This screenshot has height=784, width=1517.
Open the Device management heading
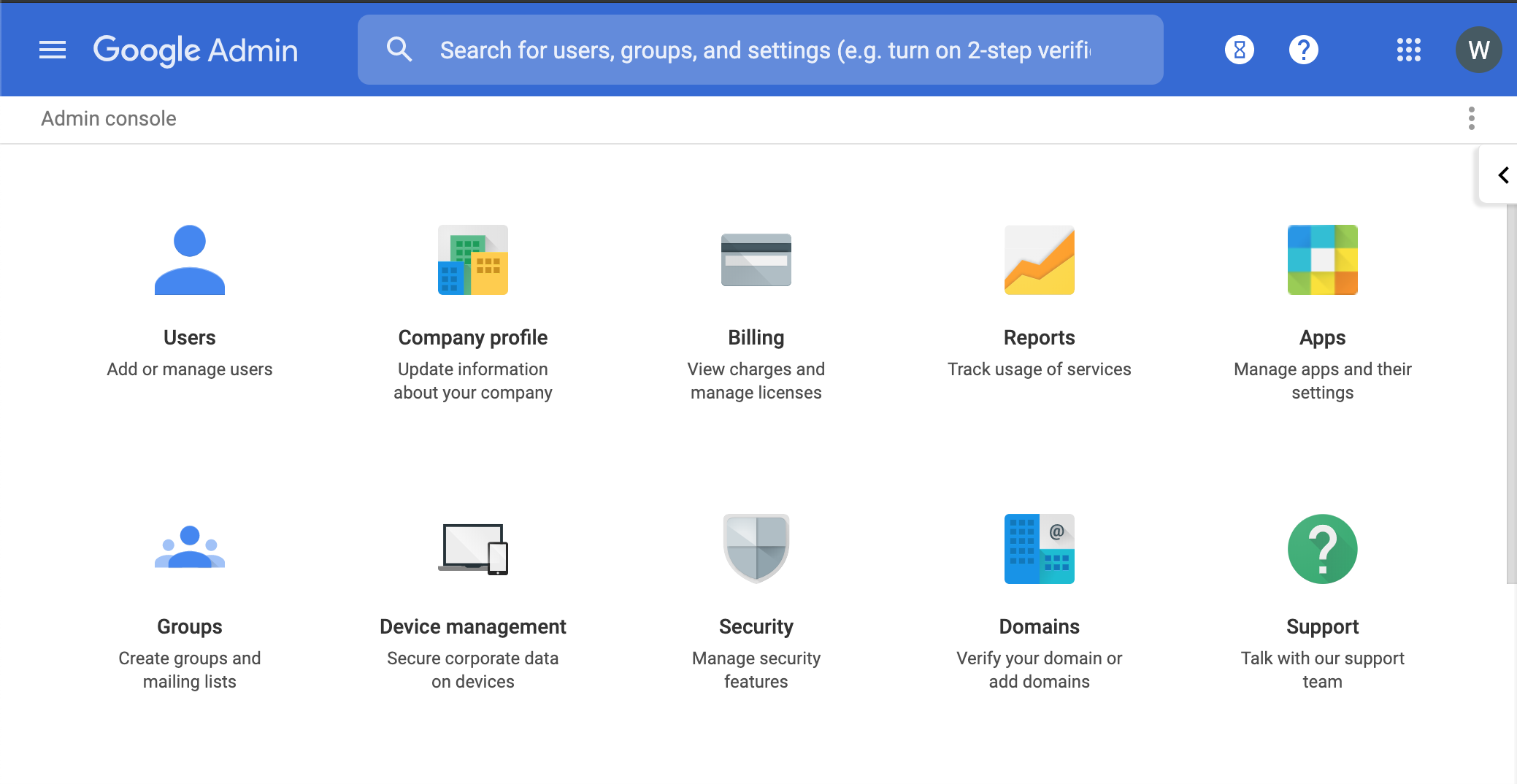point(473,626)
